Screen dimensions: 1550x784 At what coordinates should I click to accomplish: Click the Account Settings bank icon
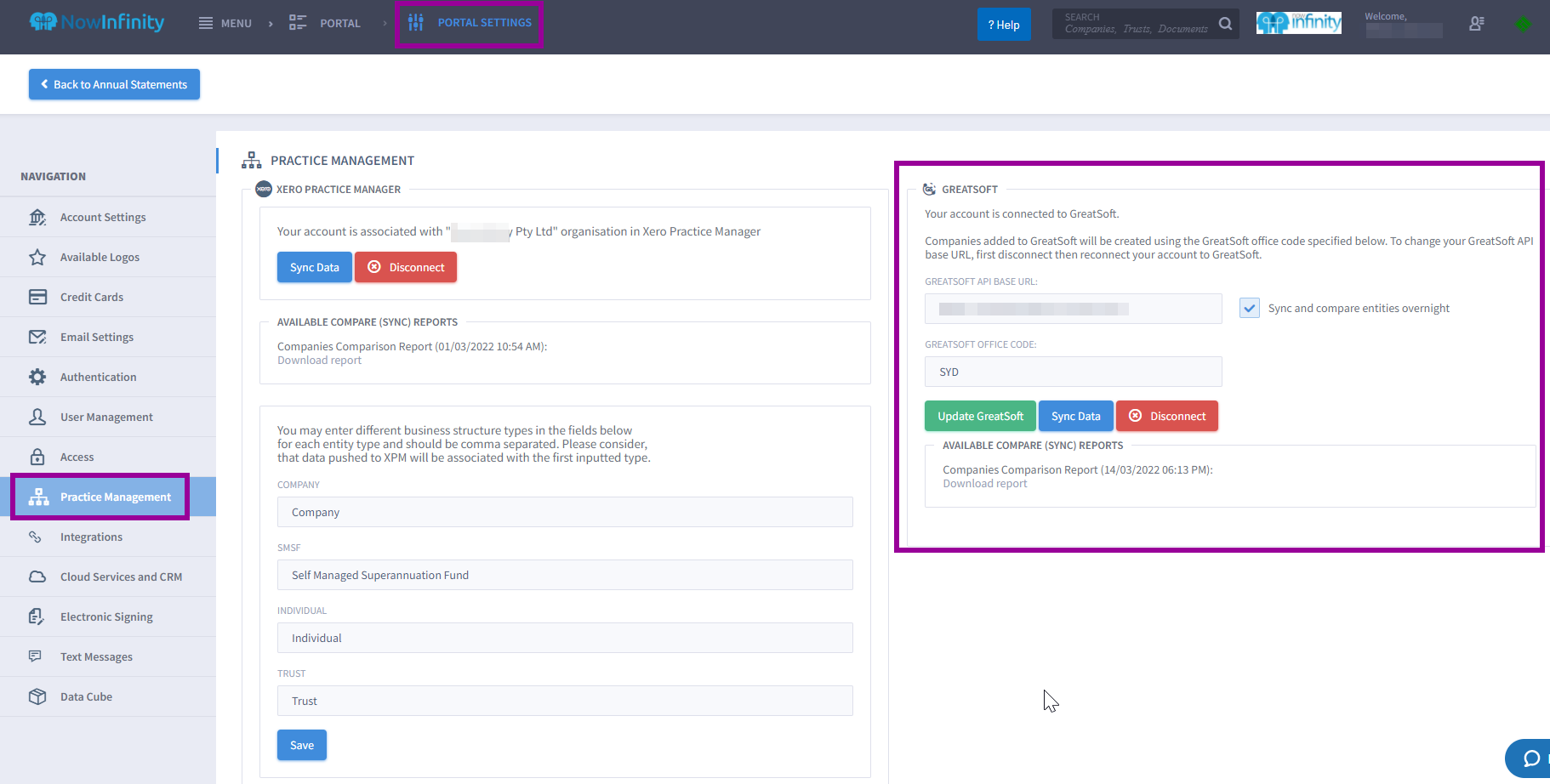coord(37,217)
